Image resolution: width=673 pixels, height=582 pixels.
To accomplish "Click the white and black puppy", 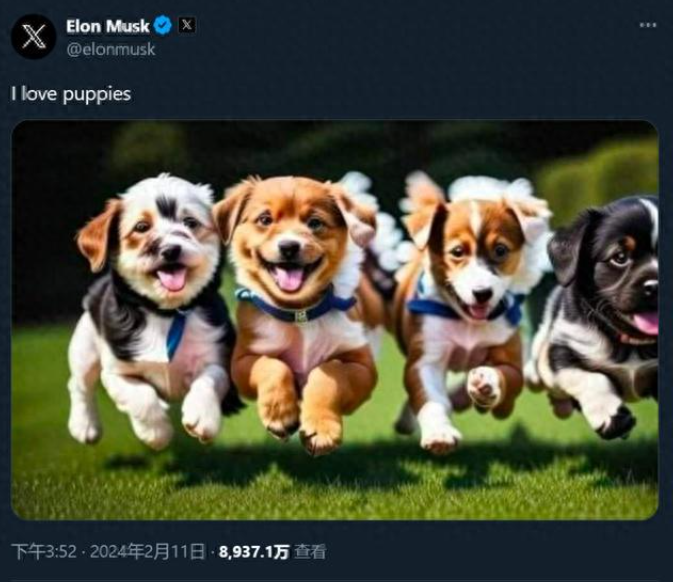I will 150,309.
